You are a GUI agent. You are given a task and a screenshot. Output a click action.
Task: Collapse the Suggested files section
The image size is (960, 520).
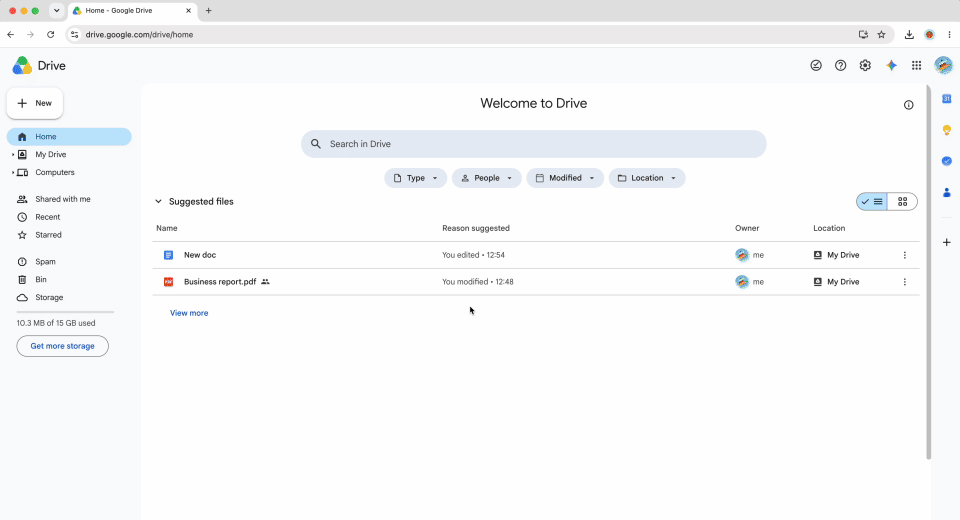(x=158, y=202)
